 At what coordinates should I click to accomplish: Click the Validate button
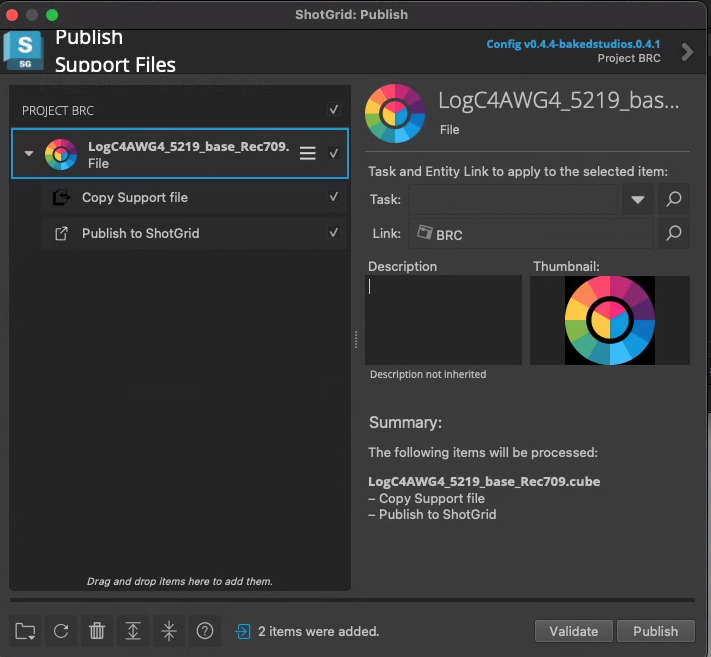click(573, 631)
